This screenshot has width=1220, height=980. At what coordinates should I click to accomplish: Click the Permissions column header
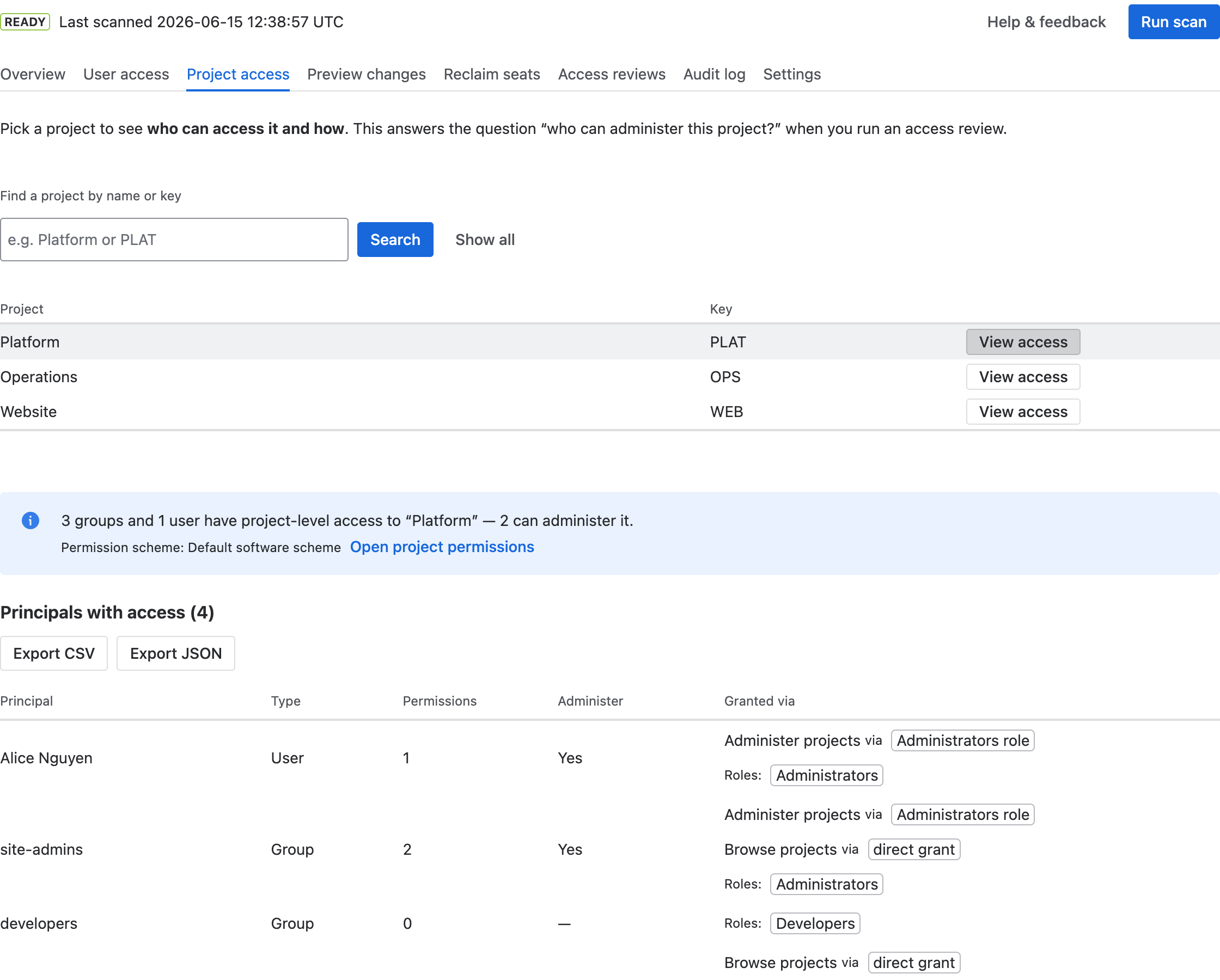(440, 701)
